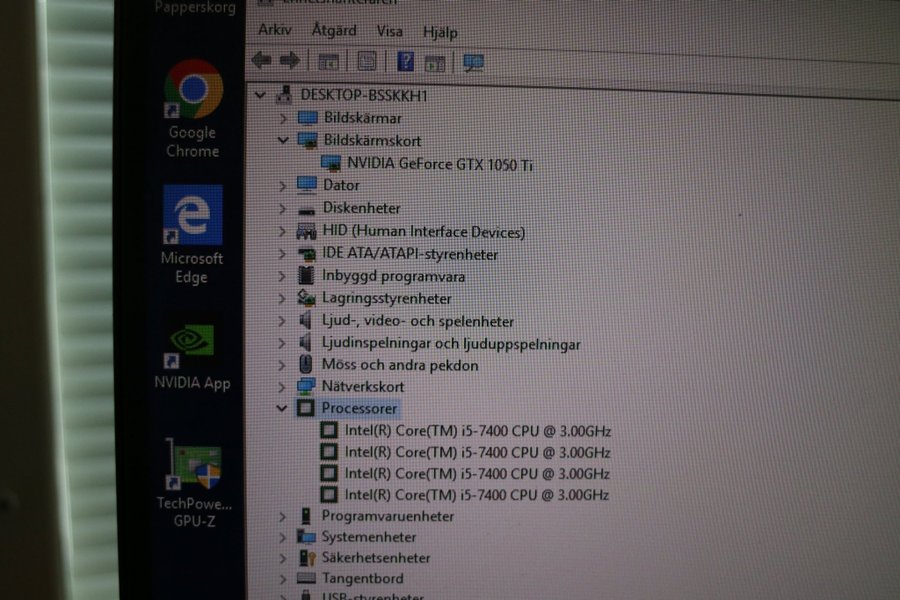900x600 pixels.
Task: Collapse the Processorer tree node
Action: (x=281, y=408)
